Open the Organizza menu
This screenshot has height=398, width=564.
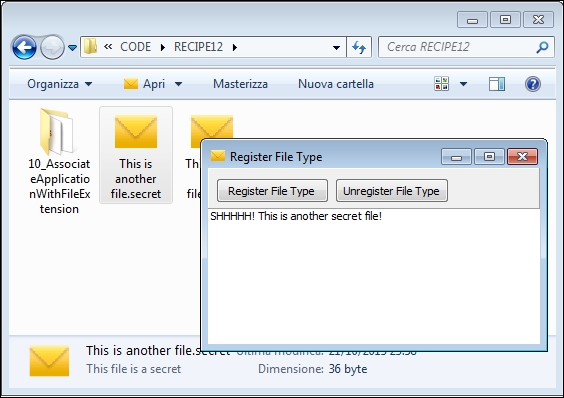click(x=60, y=84)
